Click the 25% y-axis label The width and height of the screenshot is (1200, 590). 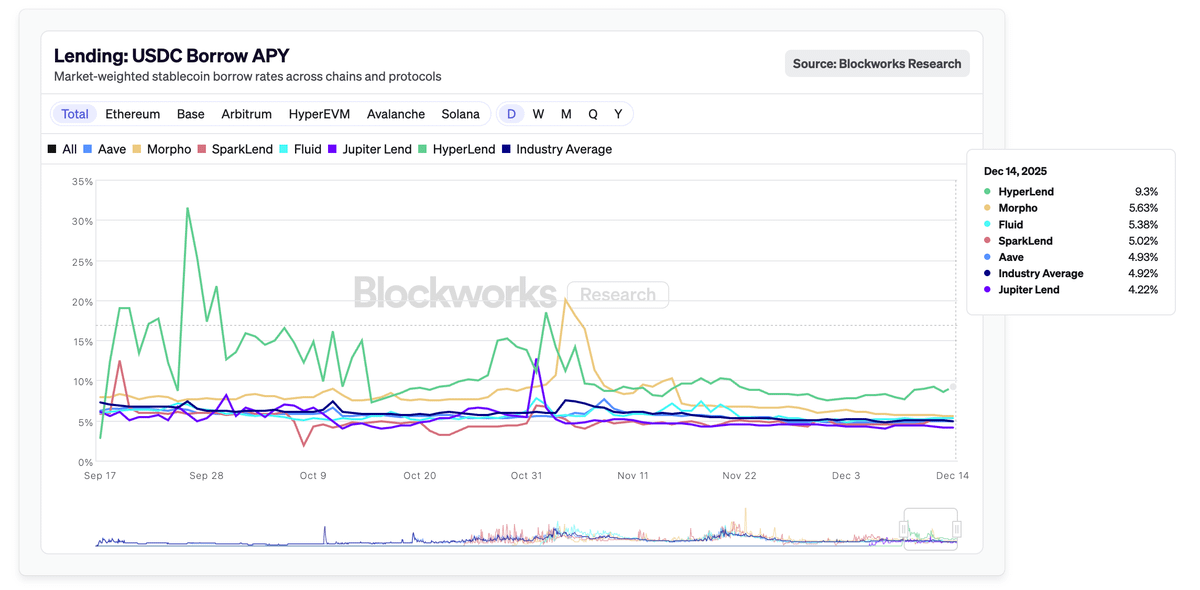coord(83,262)
